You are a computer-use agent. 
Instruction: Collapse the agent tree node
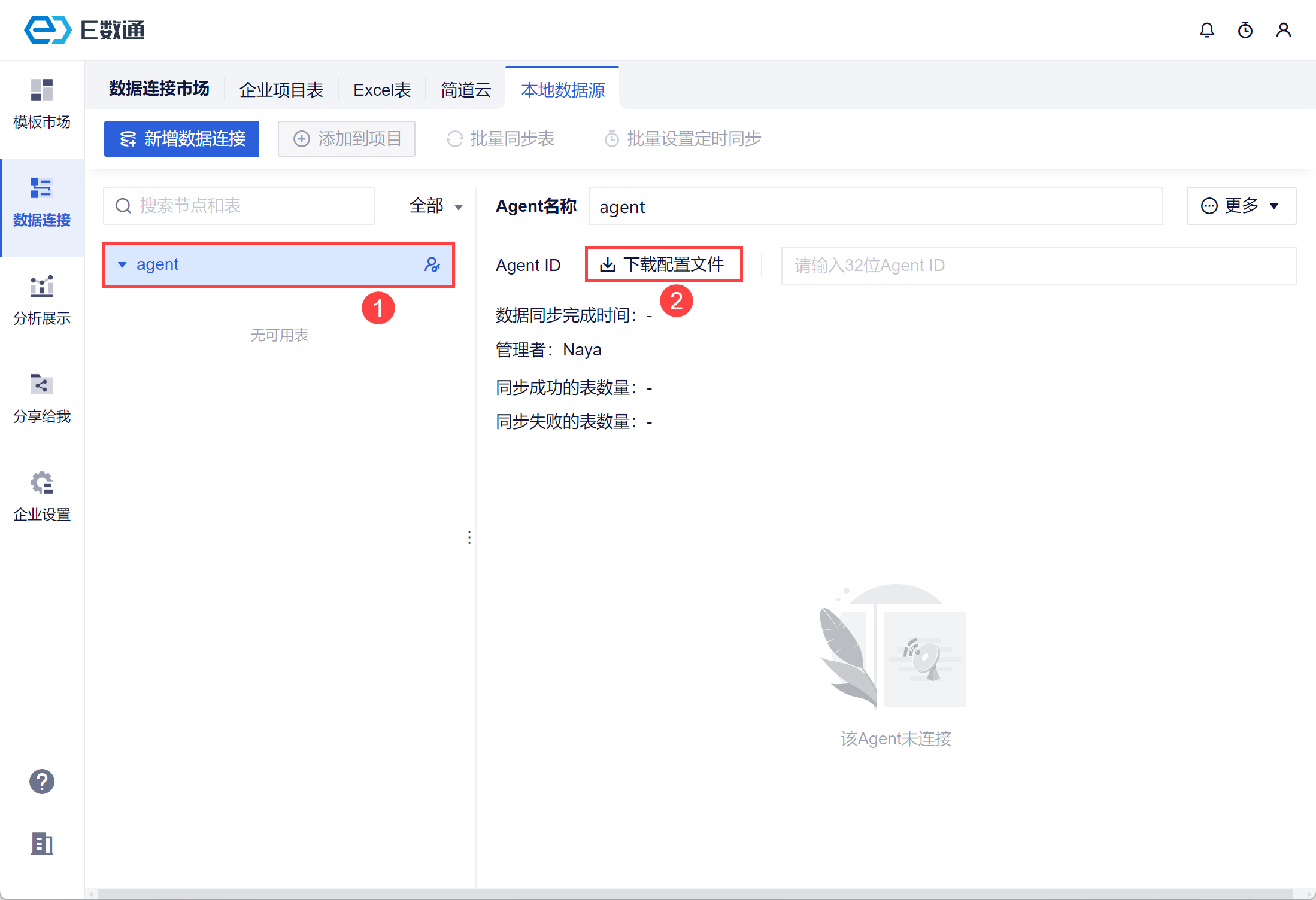(122, 264)
